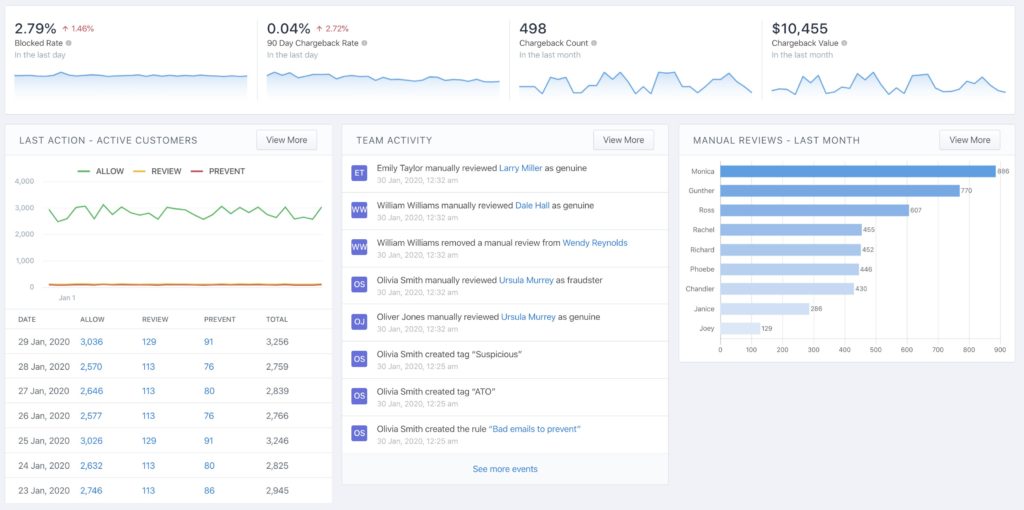Click Monica's bar in Manual Reviews chart
The image size is (1024, 510).
[x=857, y=171]
